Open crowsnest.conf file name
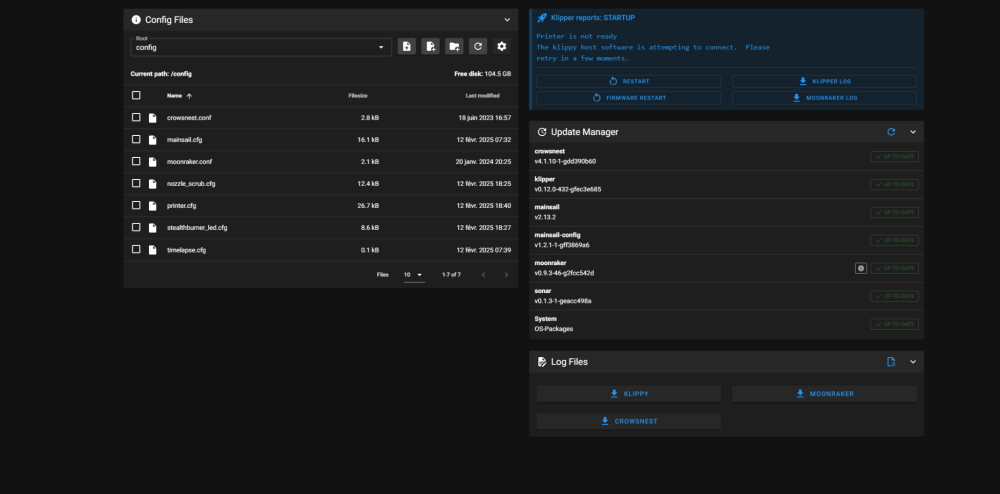 pyautogui.click(x=189, y=118)
